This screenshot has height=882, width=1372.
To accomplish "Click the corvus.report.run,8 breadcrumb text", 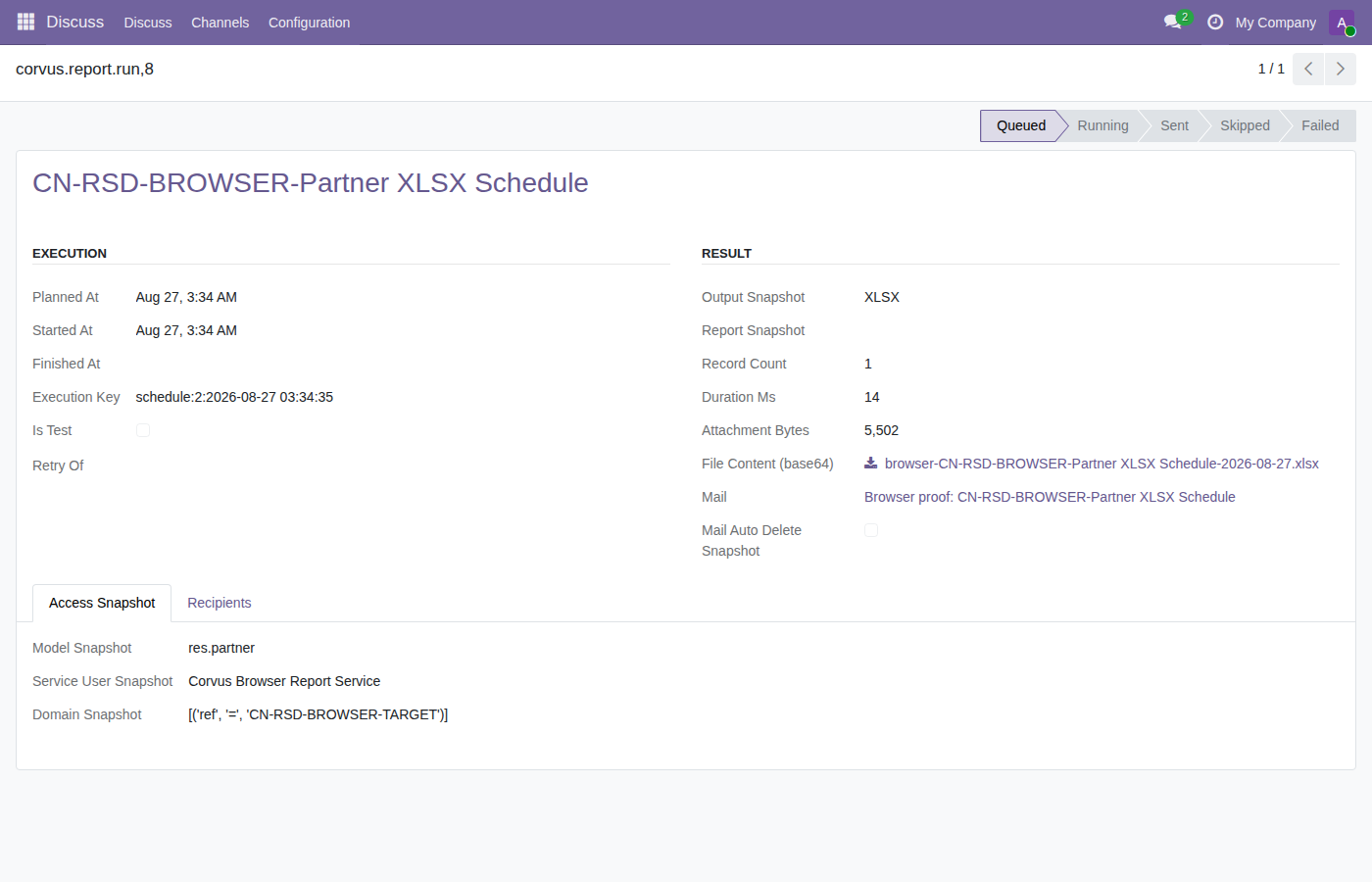I will [x=84, y=69].
